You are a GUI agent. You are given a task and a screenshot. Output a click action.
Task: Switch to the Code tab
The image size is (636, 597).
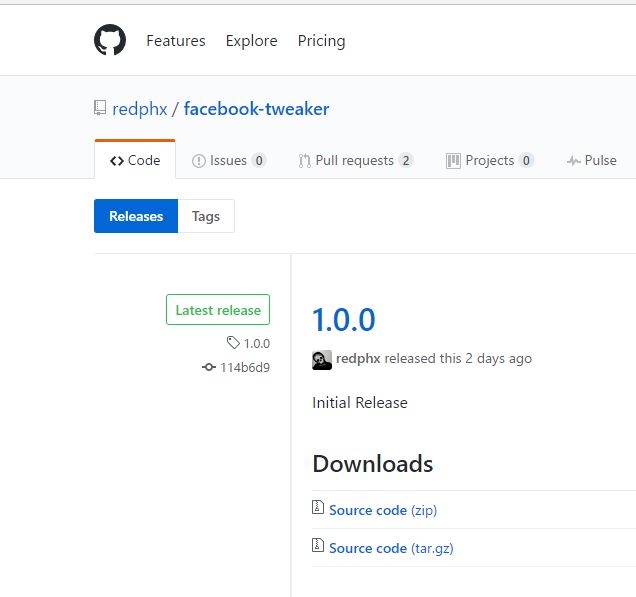[x=135, y=160]
